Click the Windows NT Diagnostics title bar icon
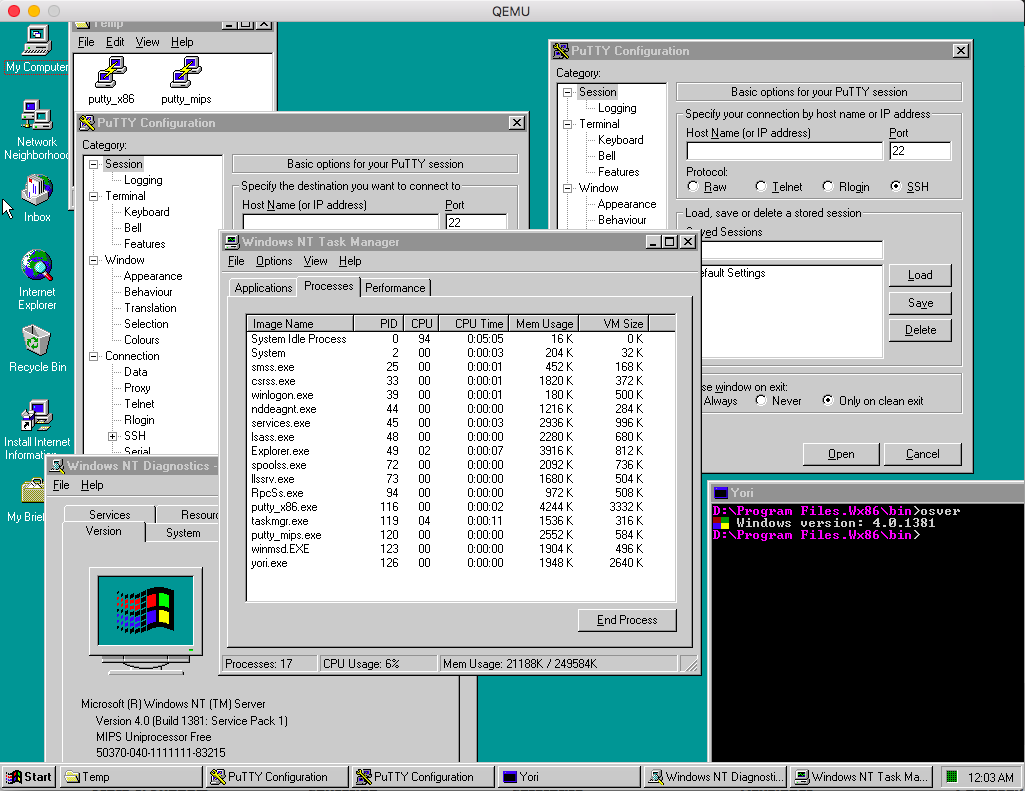Viewport: 1025px width, 791px height. tap(58, 466)
